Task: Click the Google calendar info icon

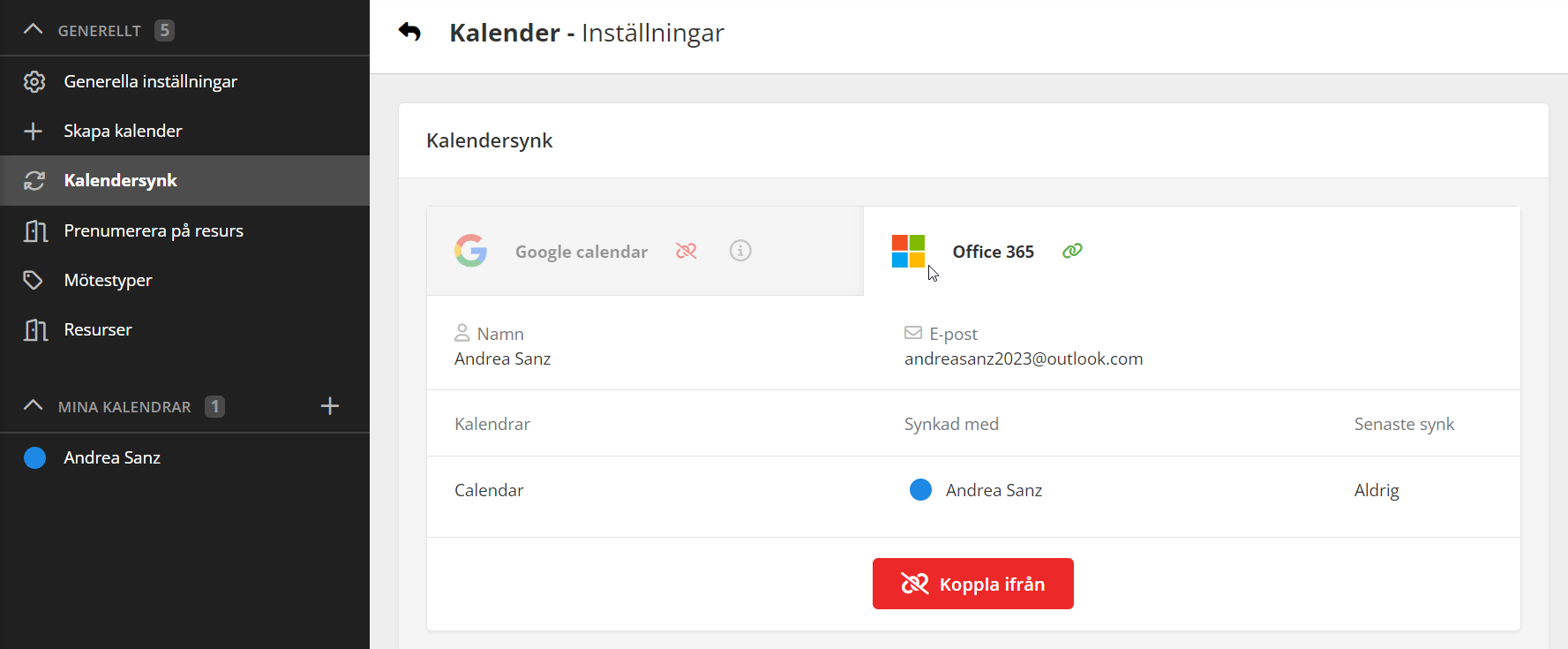Action: point(740,251)
